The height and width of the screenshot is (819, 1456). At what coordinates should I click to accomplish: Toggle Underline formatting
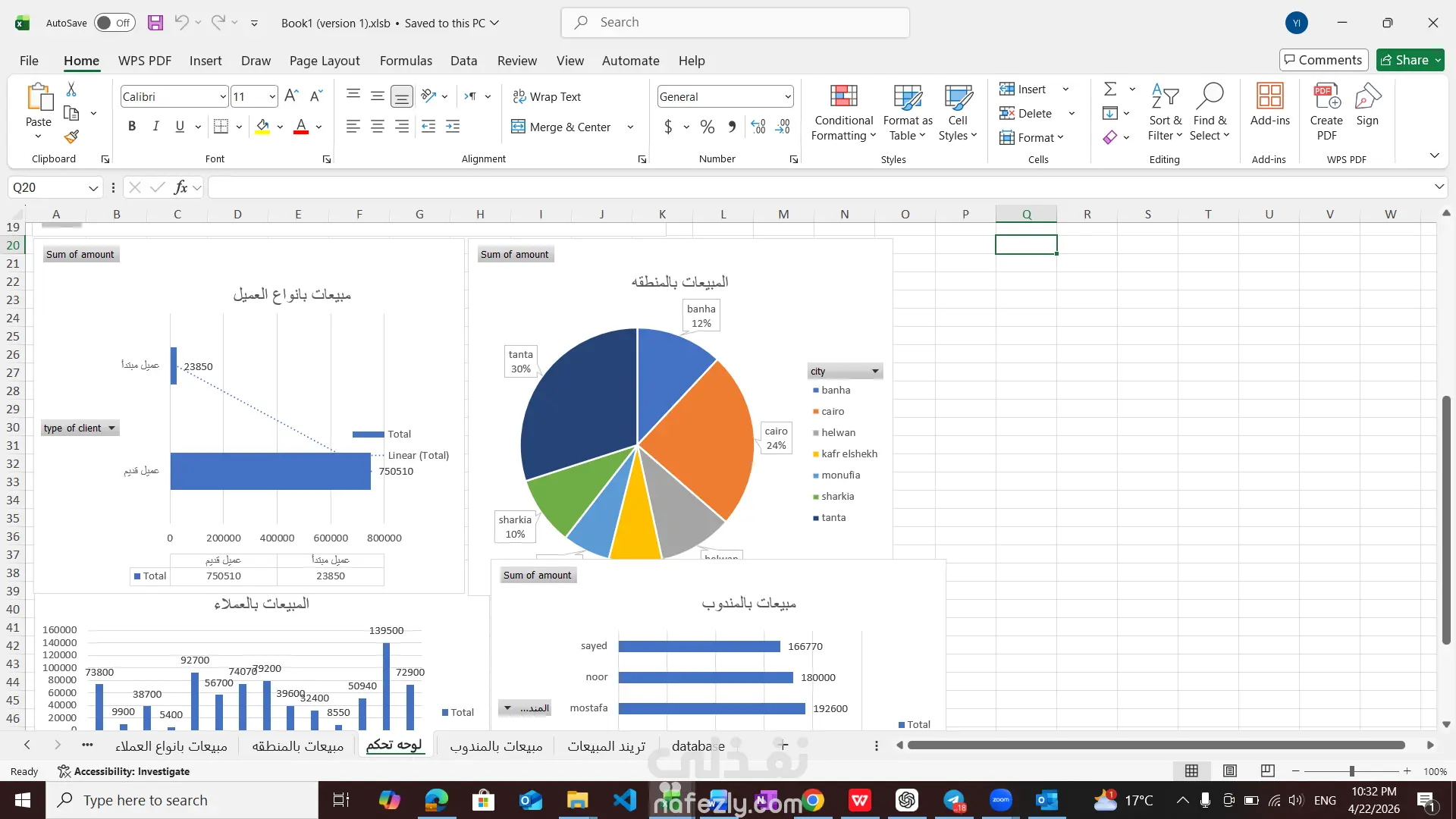click(180, 127)
